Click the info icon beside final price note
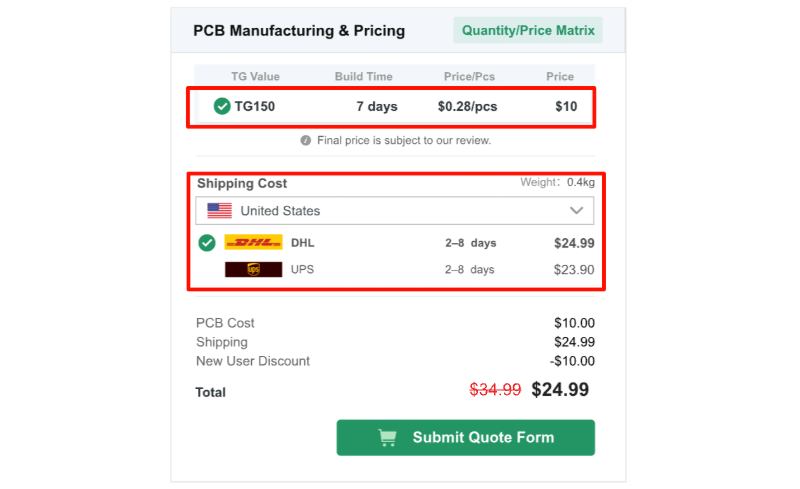Viewport: 800px width, 489px height. tap(306, 141)
